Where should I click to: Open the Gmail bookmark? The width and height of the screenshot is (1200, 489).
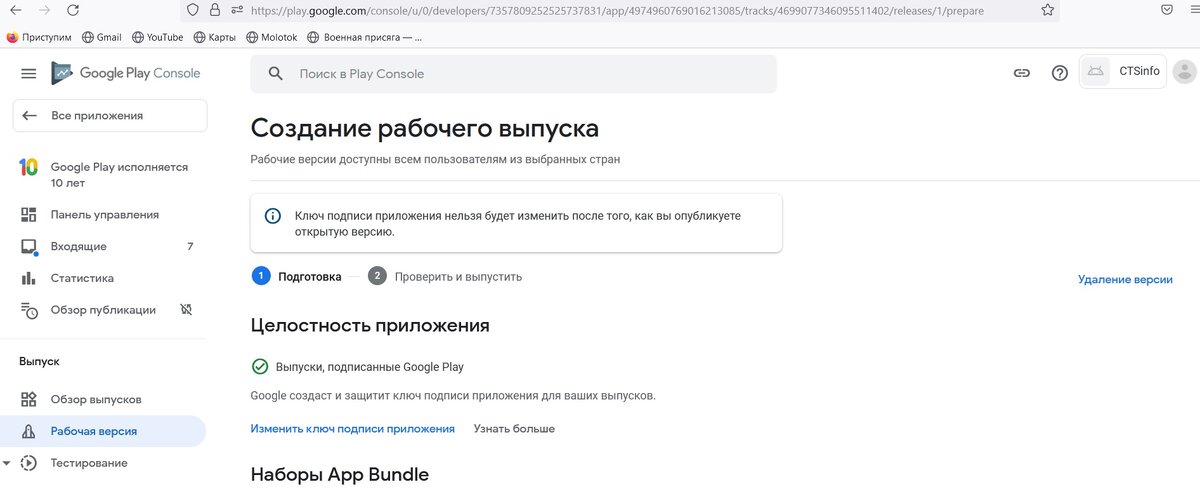tap(102, 37)
